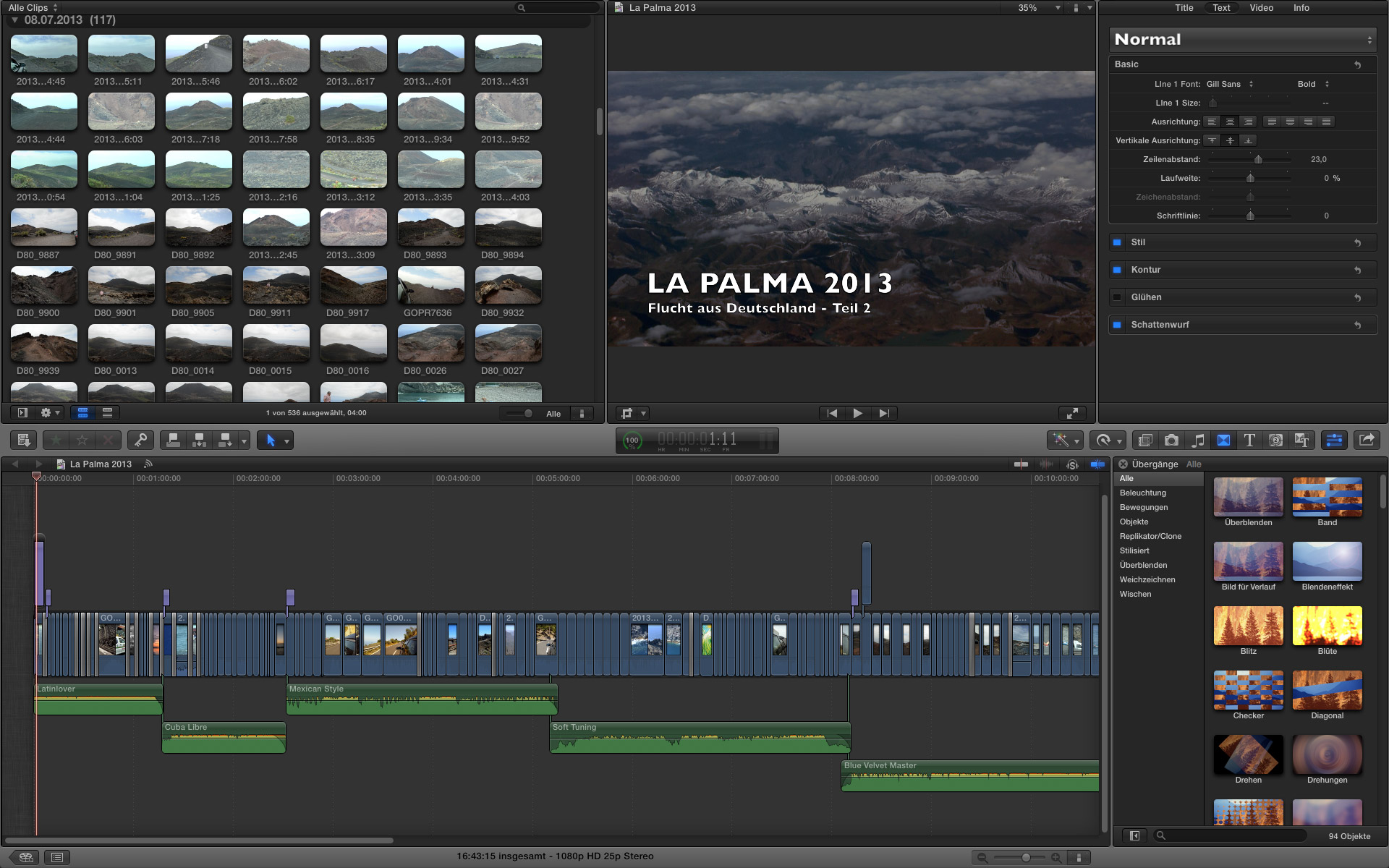Open the Gill Sans font dropdown
The height and width of the screenshot is (868, 1389).
(1229, 84)
